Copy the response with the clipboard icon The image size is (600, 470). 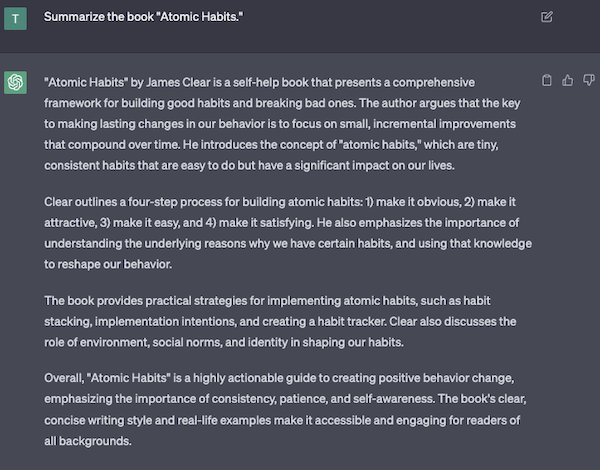point(547,80)
